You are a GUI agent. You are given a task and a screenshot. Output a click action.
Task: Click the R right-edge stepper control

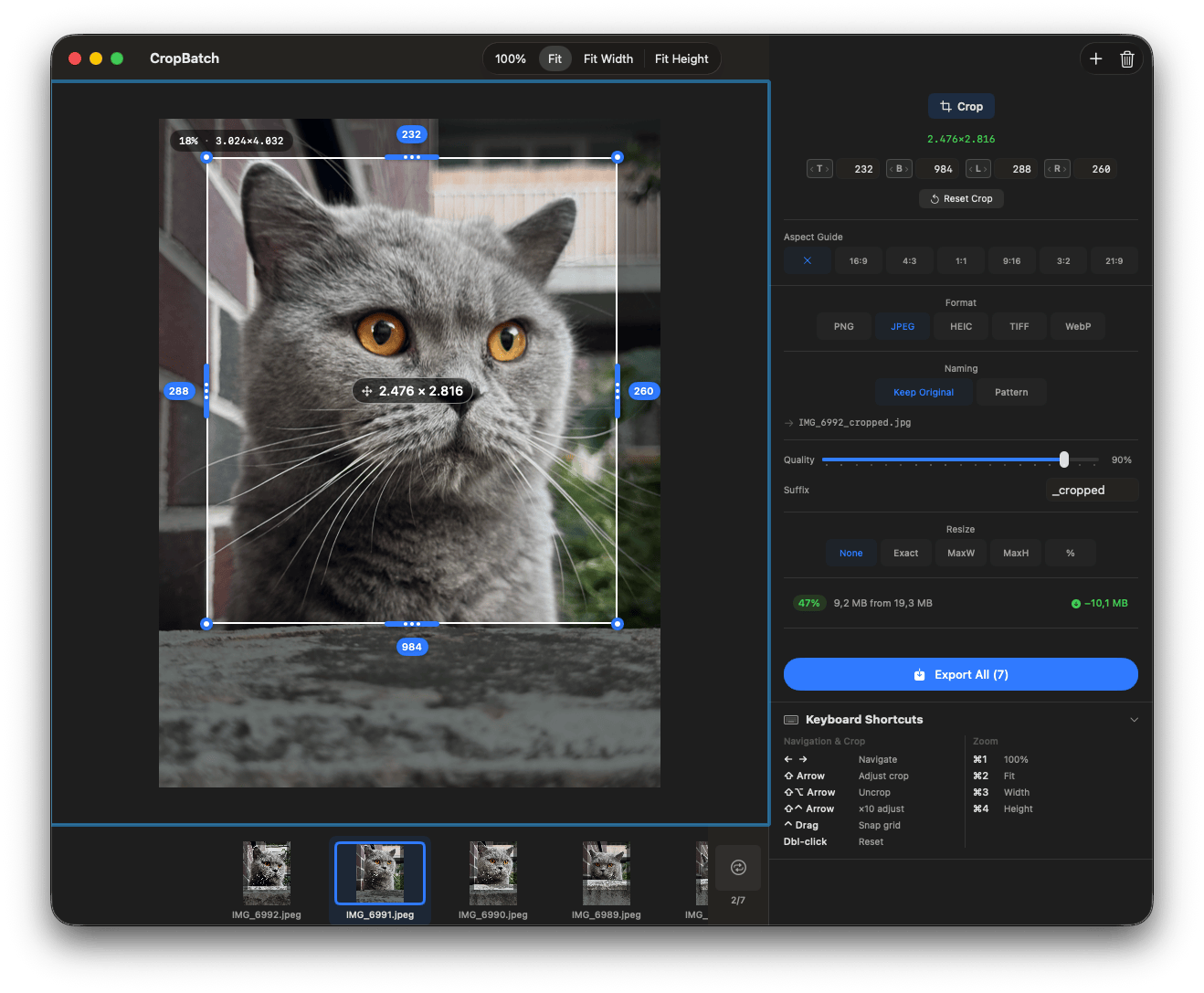coord(1057,169)
